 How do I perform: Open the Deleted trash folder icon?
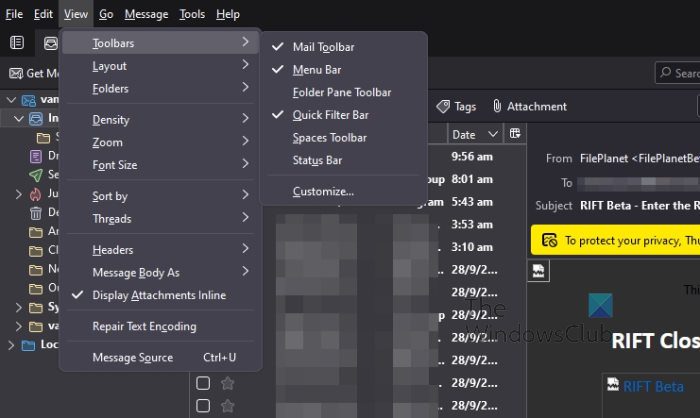coord(36,213)
